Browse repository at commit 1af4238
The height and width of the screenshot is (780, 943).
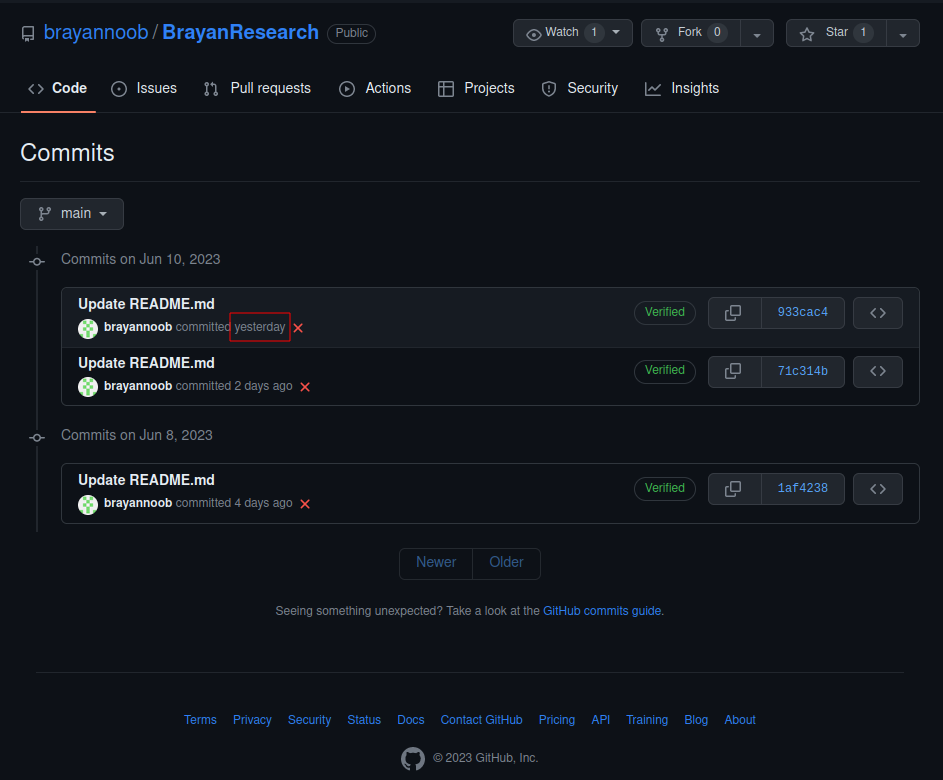click(877, 488)
